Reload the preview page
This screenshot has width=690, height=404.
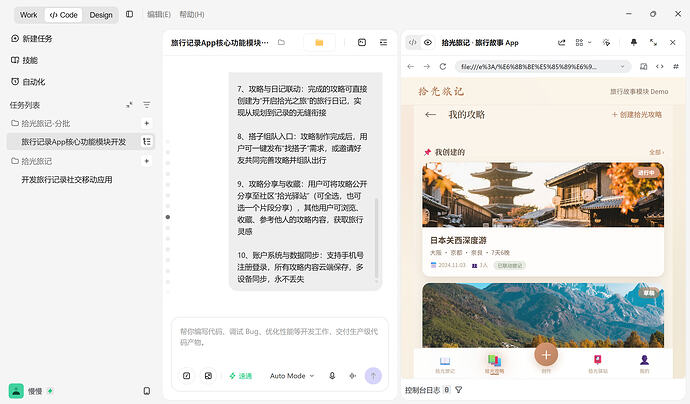(x=443, y=66)
